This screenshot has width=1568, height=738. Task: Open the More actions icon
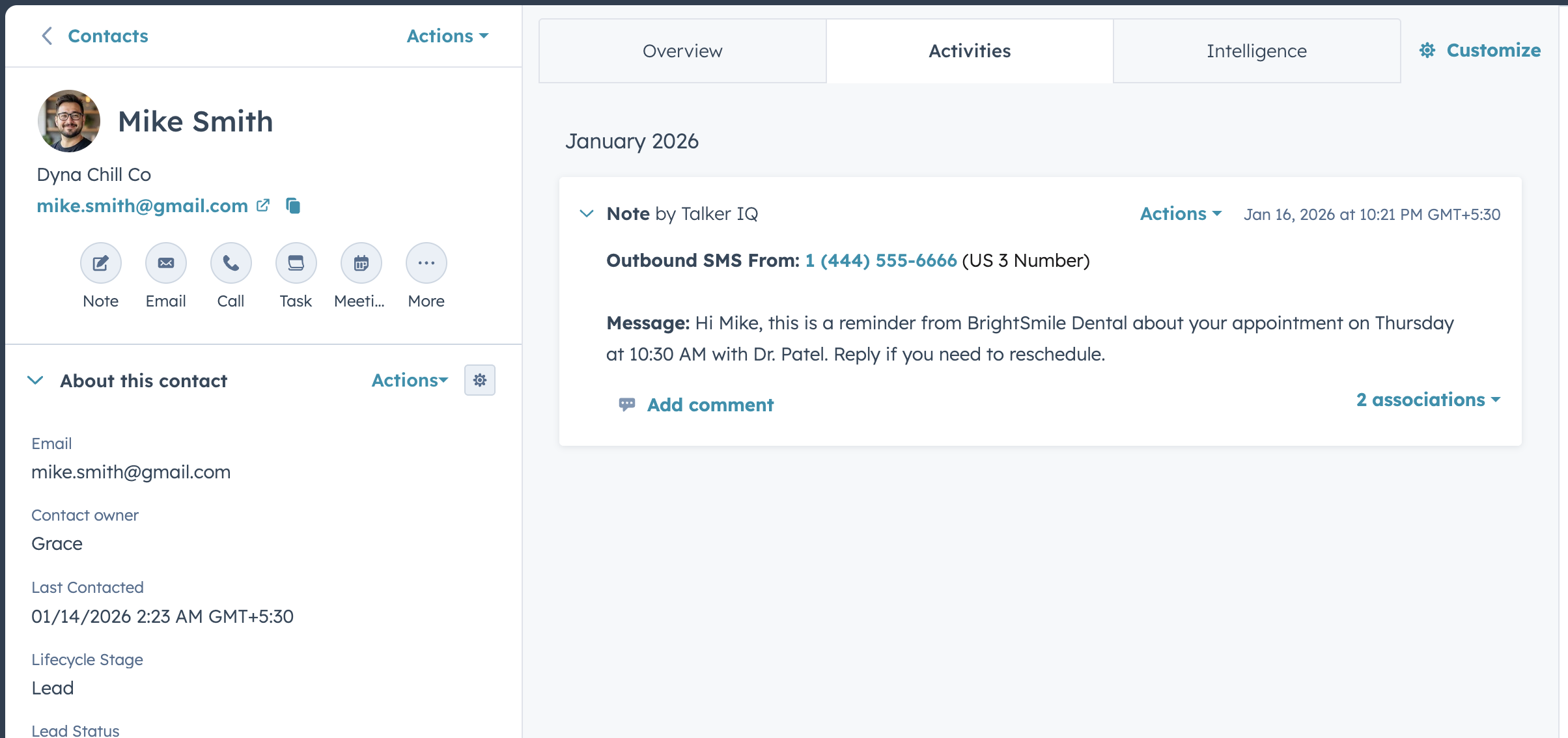[x=426, y=263]
